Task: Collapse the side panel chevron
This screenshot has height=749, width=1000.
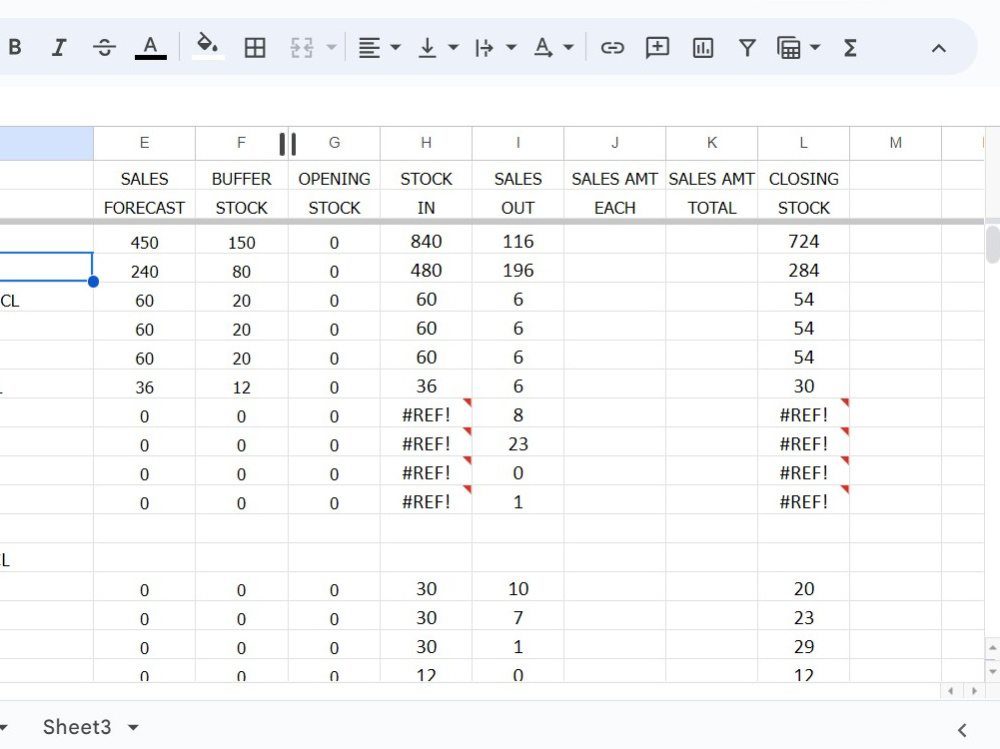Action: [962, 730]
